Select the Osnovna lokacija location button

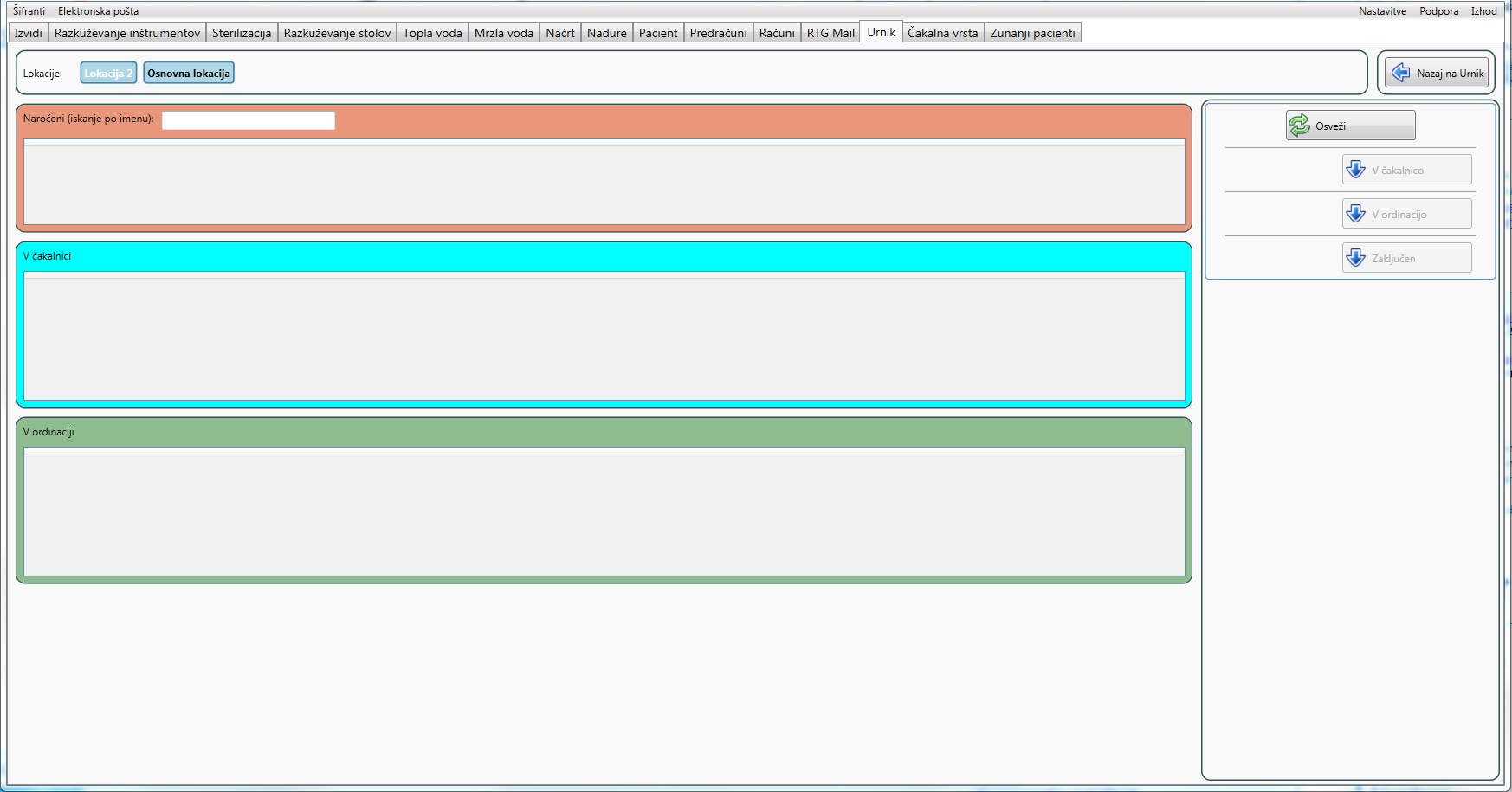click(x=189, y=73)
